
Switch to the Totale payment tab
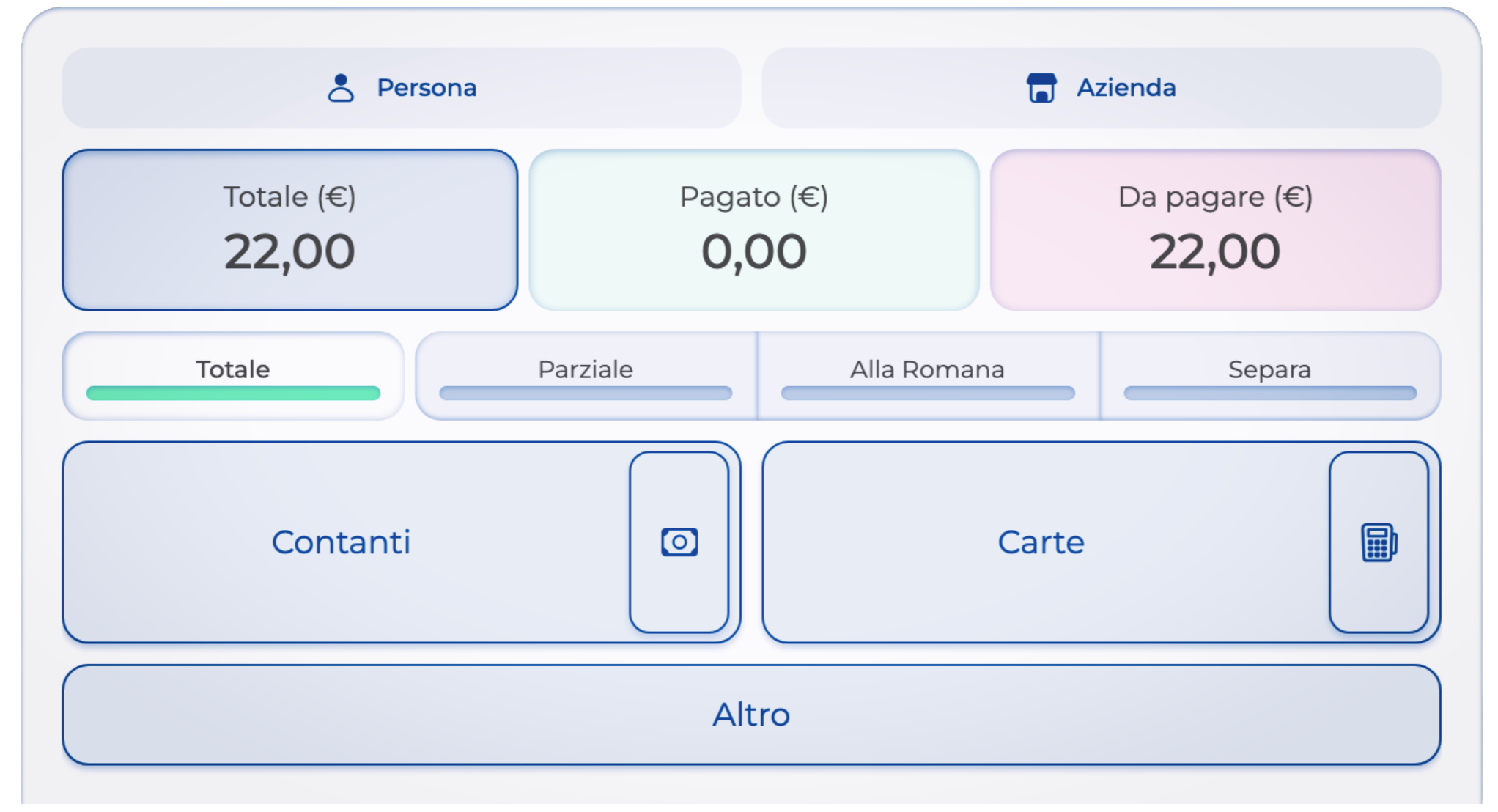(x=233, y=369)
